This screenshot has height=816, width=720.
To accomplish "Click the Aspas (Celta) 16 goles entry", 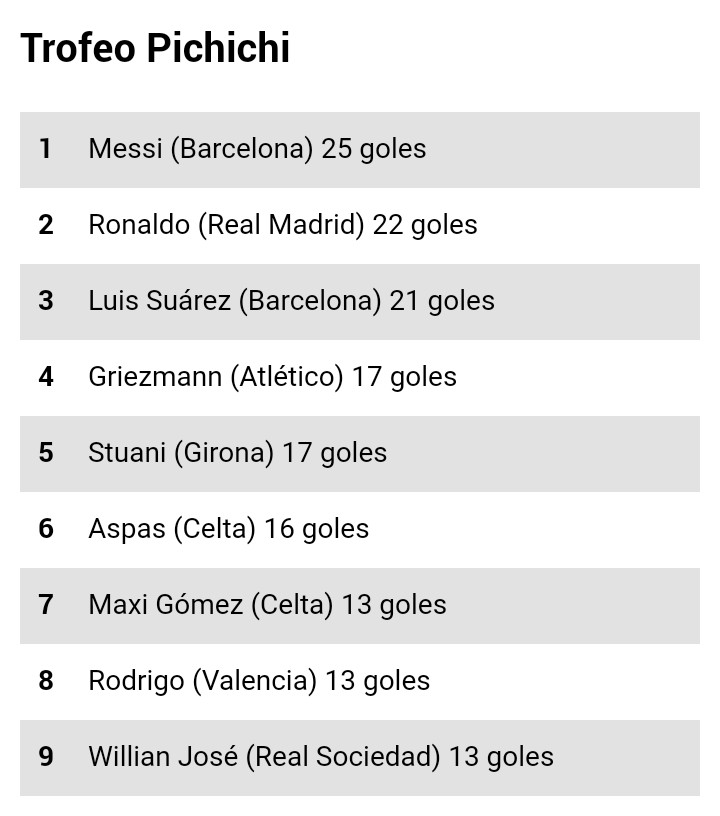I will pos(228,529).
